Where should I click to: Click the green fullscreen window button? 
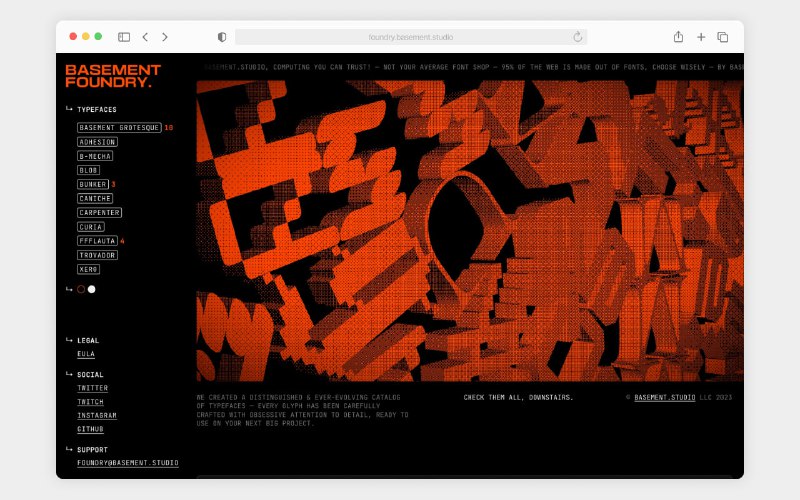coord(98,36)
